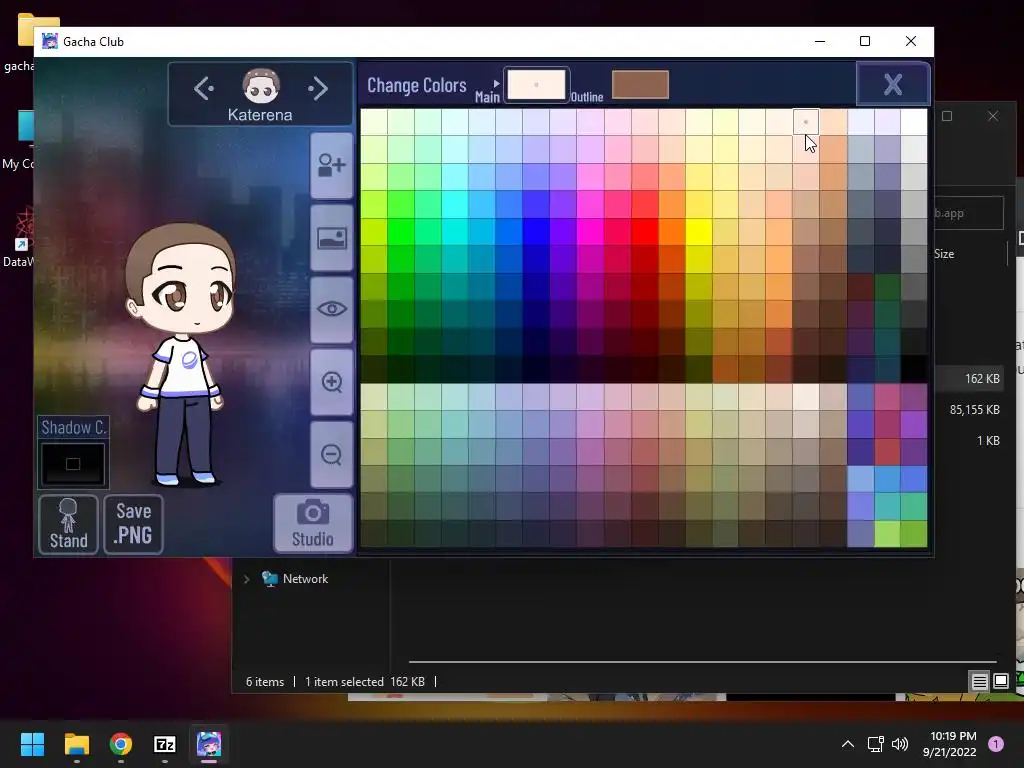
Task: Select the Outline brown color swatch
Action: pyautogui.click(x=640, y=85)
